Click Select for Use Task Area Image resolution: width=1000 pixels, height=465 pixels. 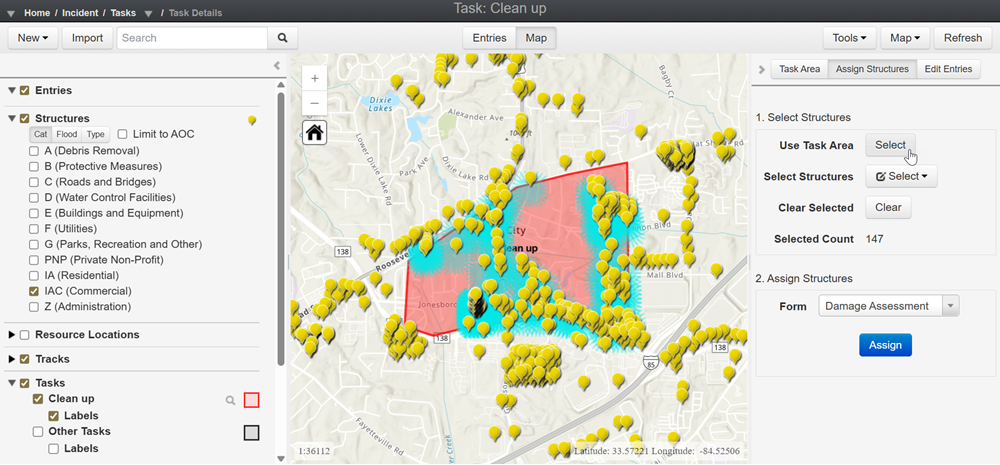(890, 145)
